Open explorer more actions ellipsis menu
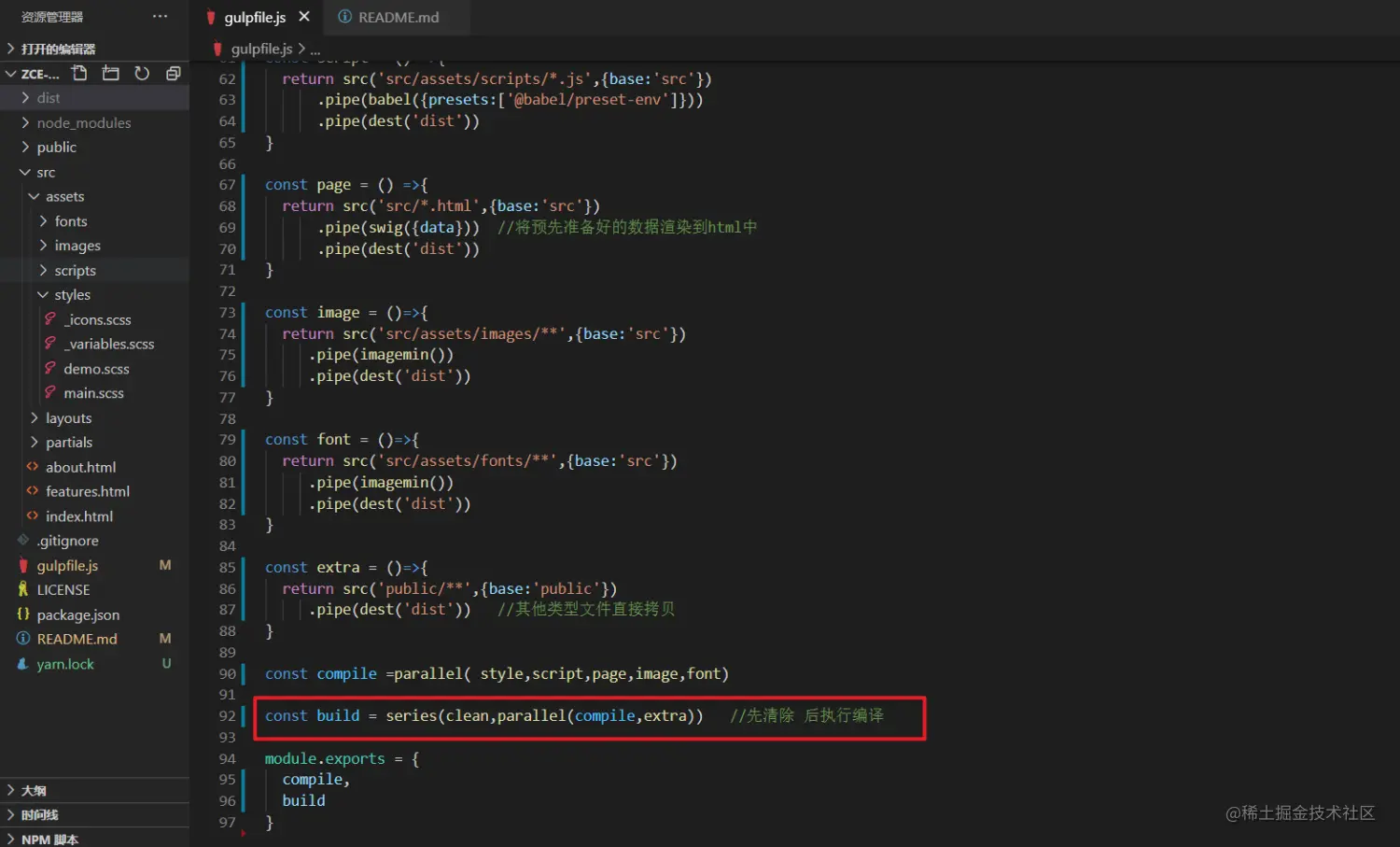The height and width of the screenshot is (847, 1400). pyautogui.click(x=161, y=16)
